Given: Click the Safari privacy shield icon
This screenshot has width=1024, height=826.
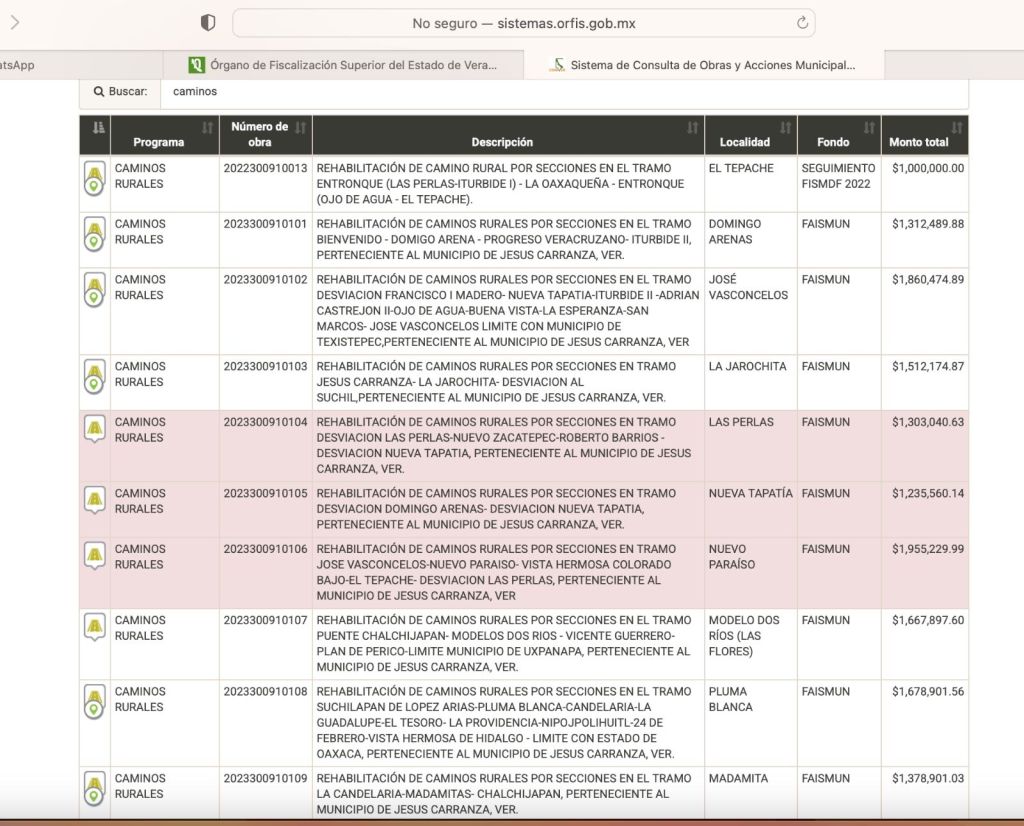Looking at the screenshot, I should 208,23.
